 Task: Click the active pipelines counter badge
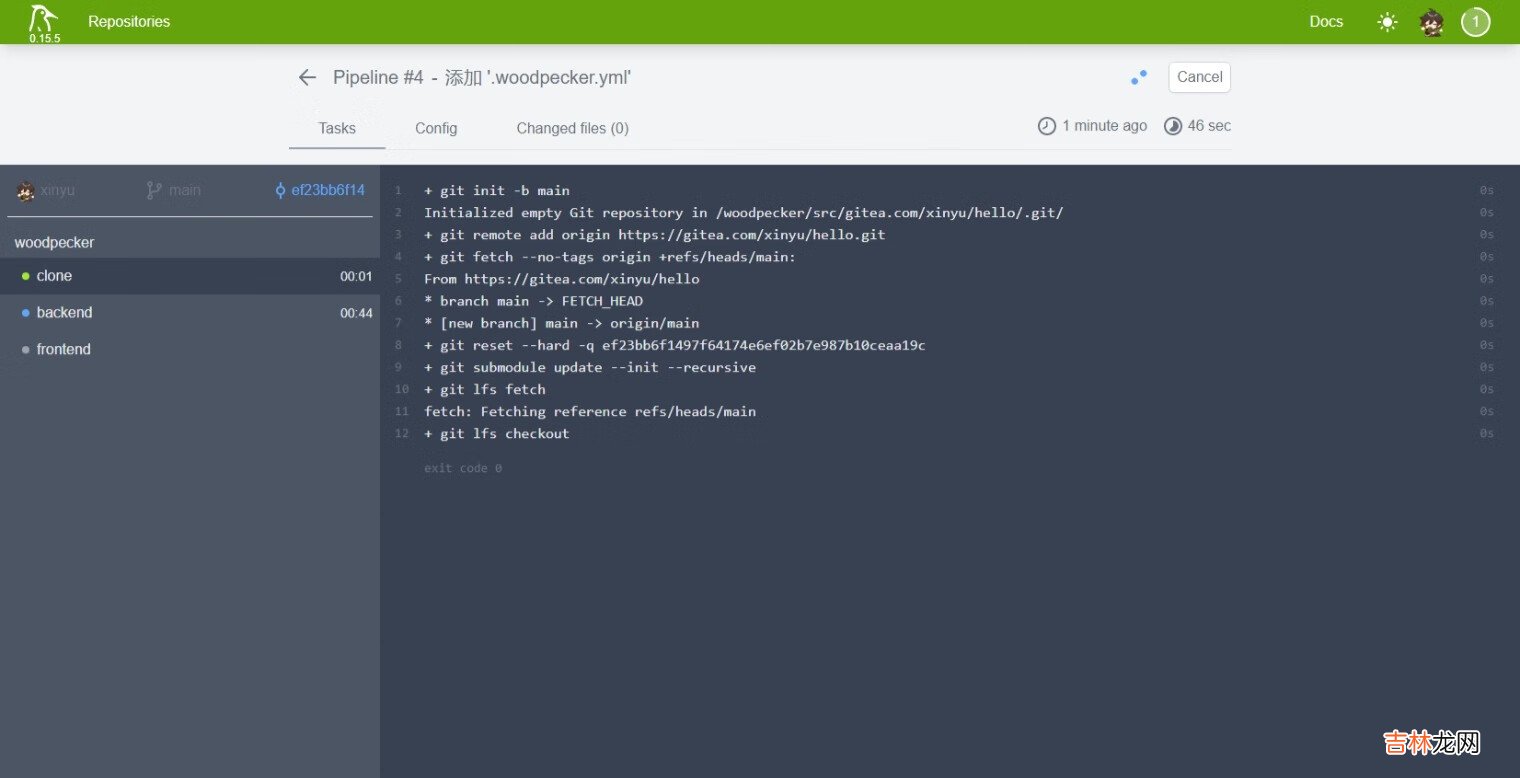(x=1475, y=22)
